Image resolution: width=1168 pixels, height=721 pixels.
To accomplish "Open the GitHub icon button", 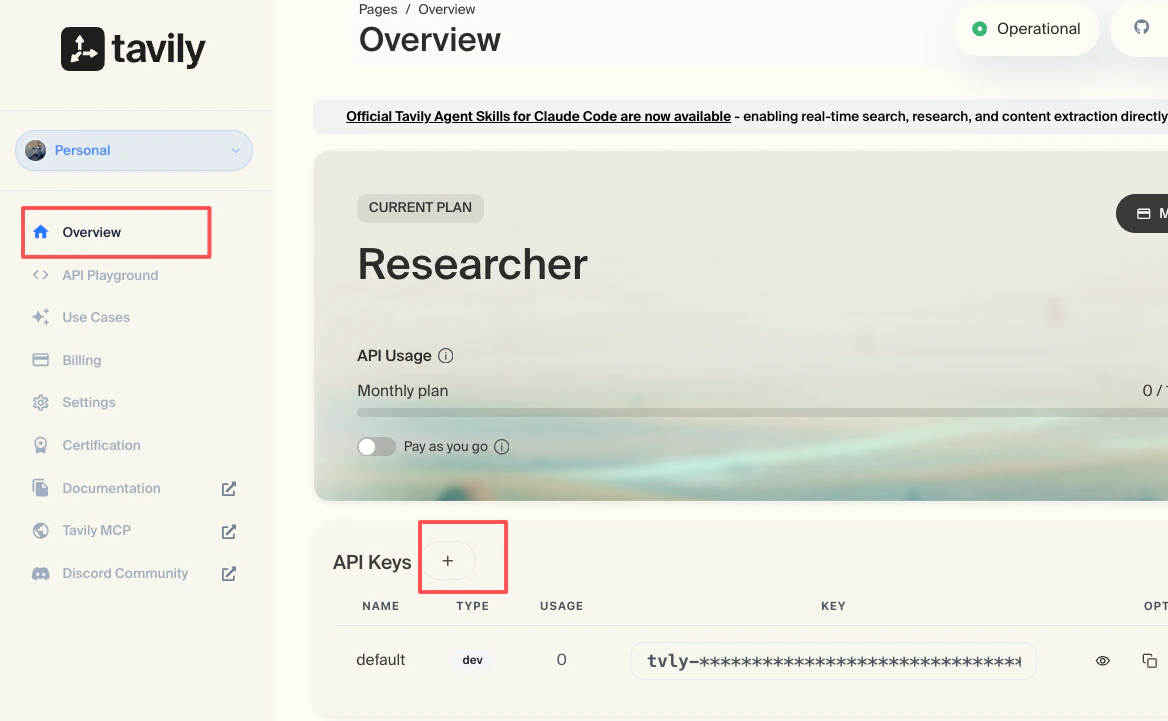I will point(1141,28).
